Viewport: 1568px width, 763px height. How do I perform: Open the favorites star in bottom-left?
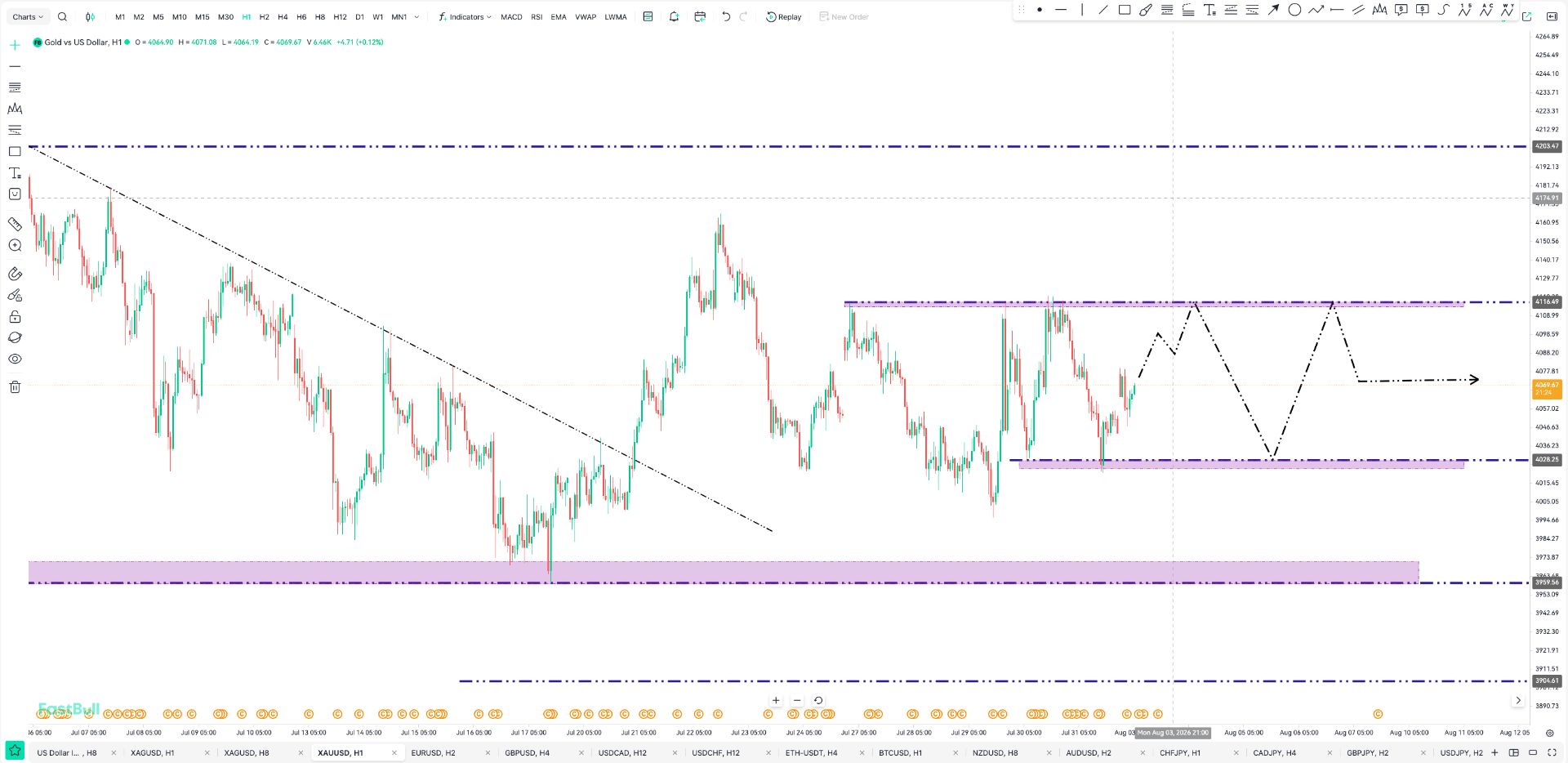coord(15,751)
